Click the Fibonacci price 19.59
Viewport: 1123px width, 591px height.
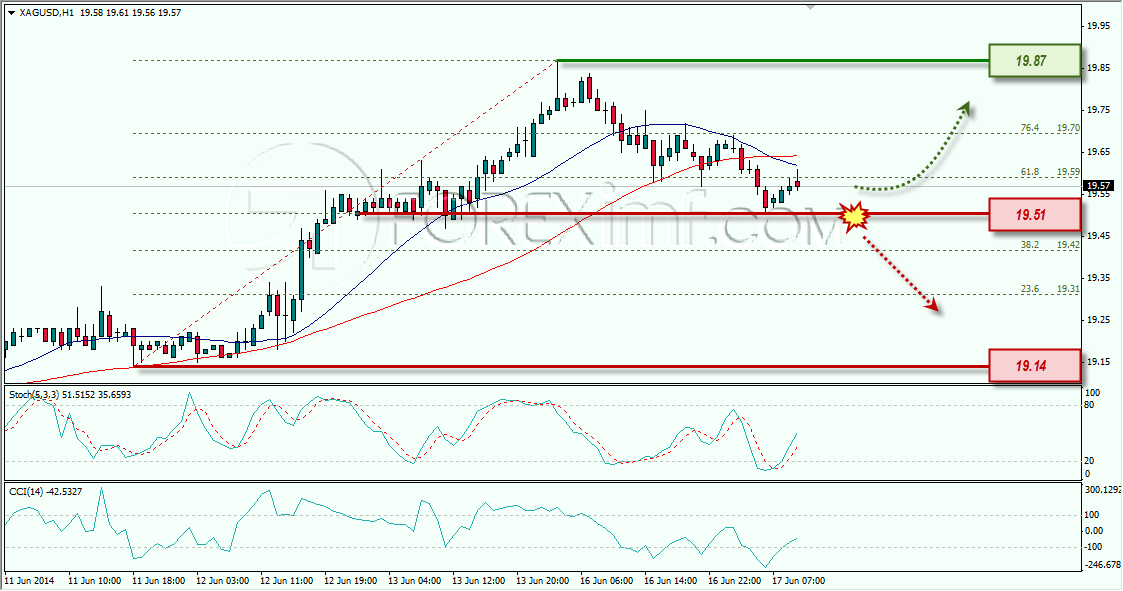[x=1068, y=173]
